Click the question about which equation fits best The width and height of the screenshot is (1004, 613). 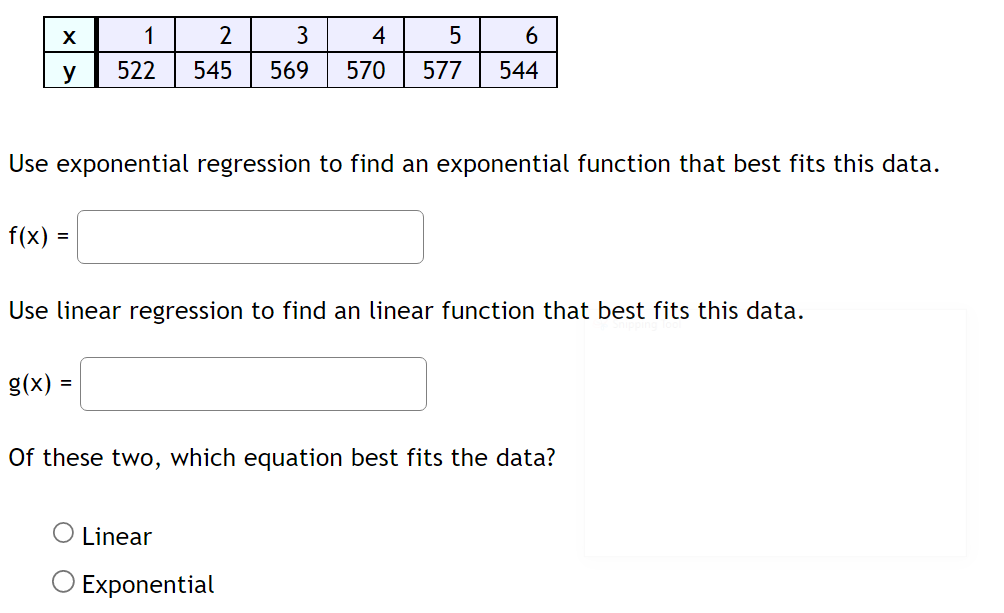tap(282, 458)
